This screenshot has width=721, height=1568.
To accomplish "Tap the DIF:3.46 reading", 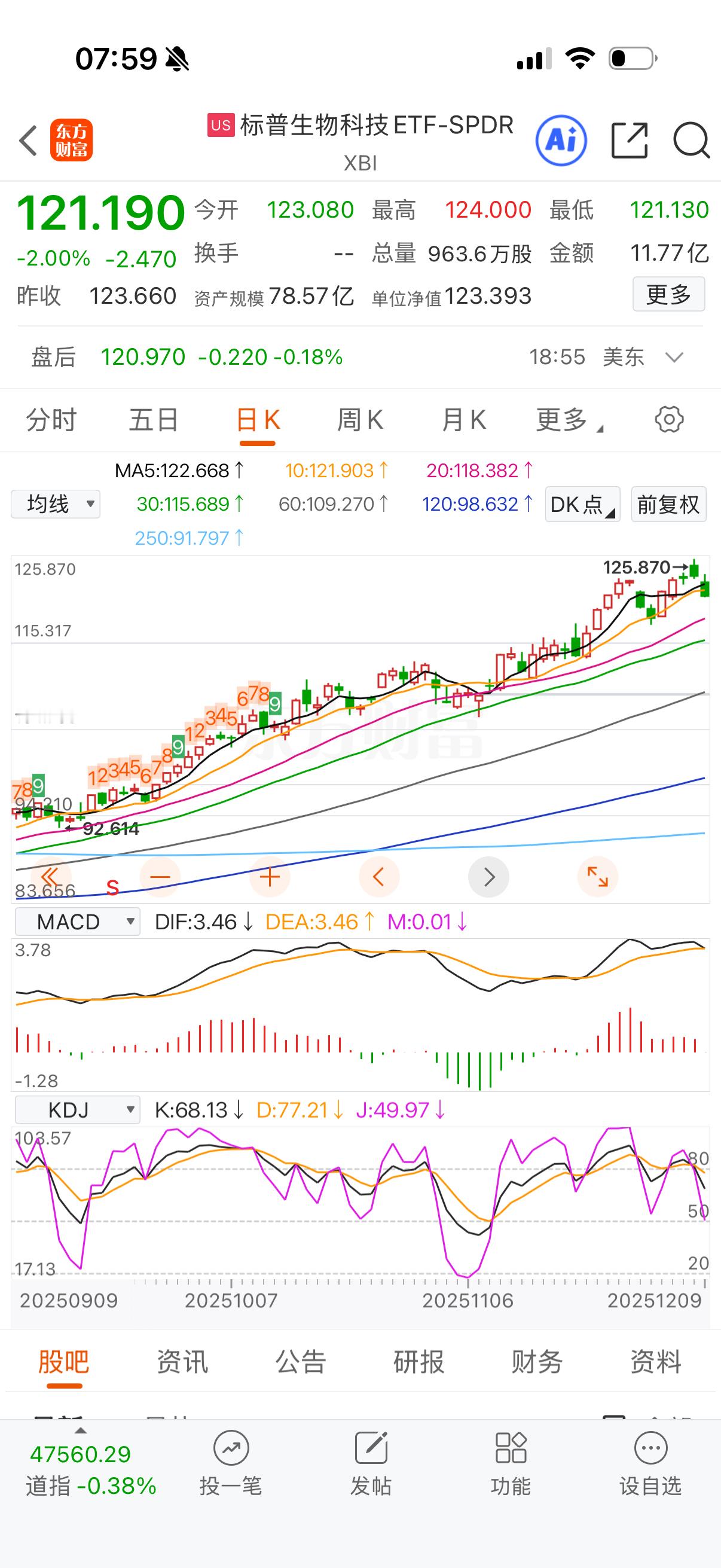I will coord(204,922).
